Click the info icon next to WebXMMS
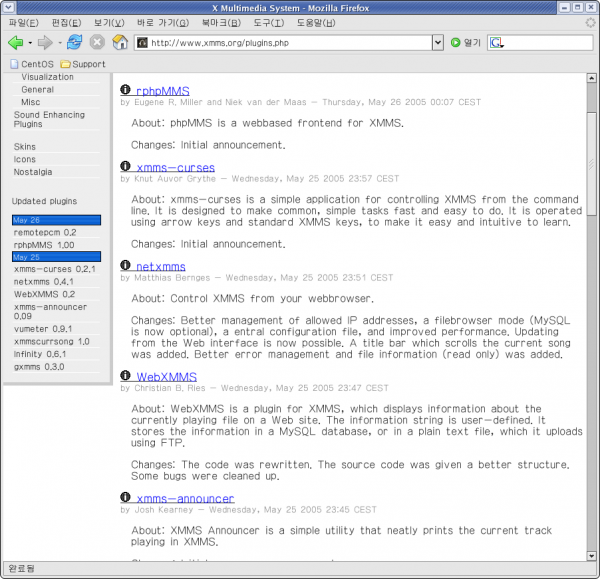Image resolution: width=600 pixels, height=579 pixels. tap(125, 375)
